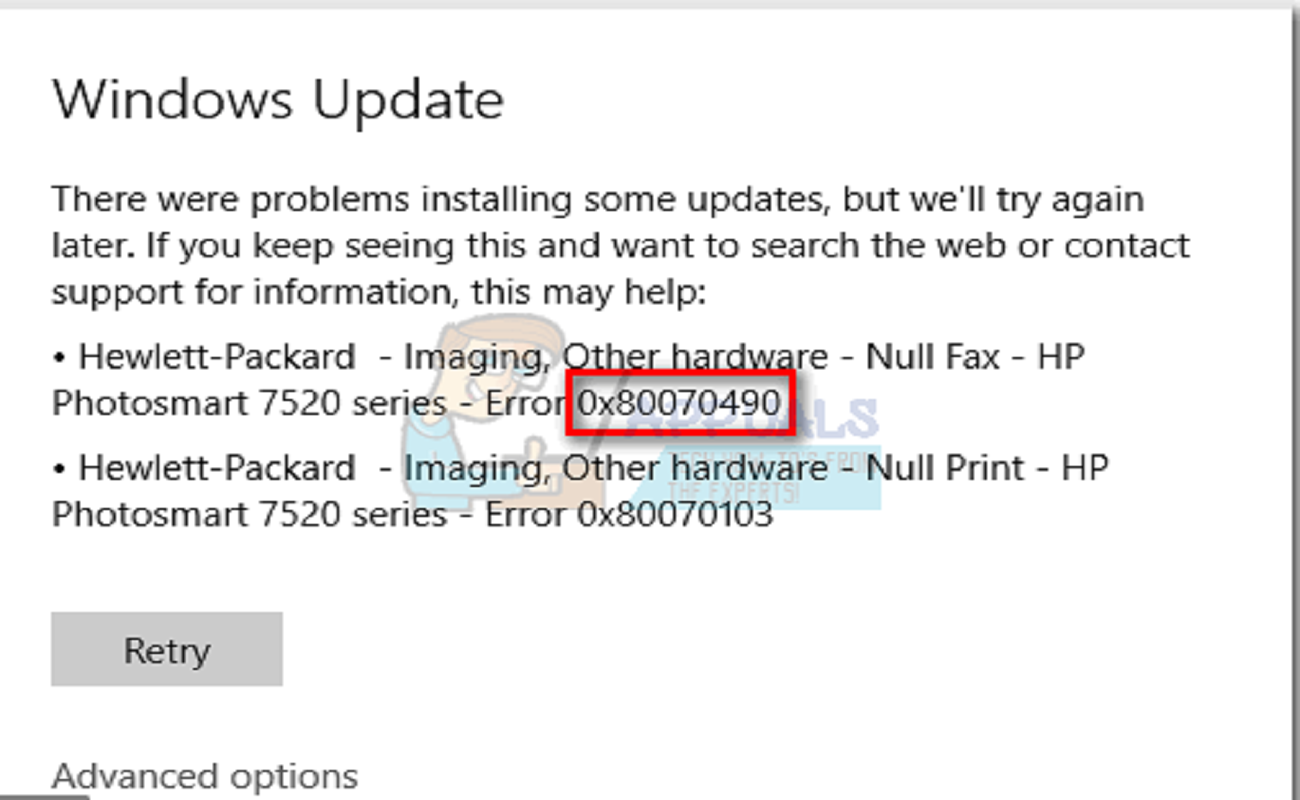Click the Retry button

click(166, 649)
